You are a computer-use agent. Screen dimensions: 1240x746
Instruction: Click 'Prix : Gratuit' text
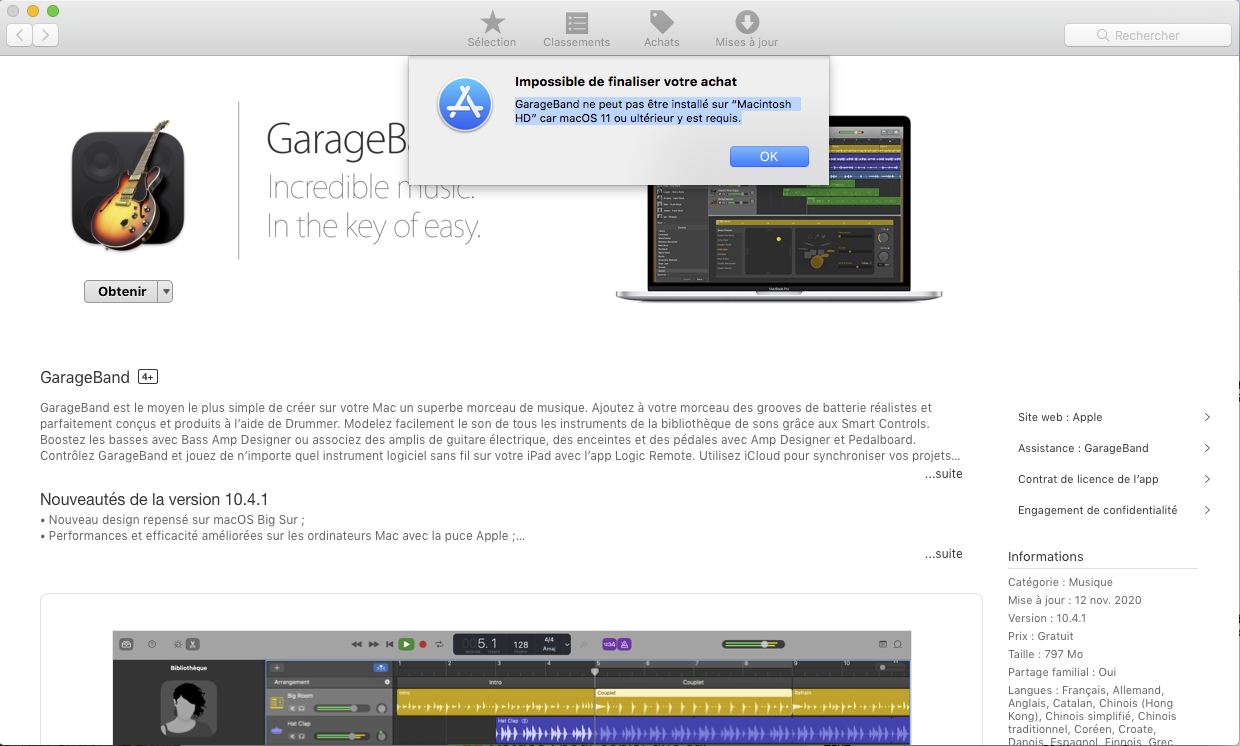tap(1040, 636)
